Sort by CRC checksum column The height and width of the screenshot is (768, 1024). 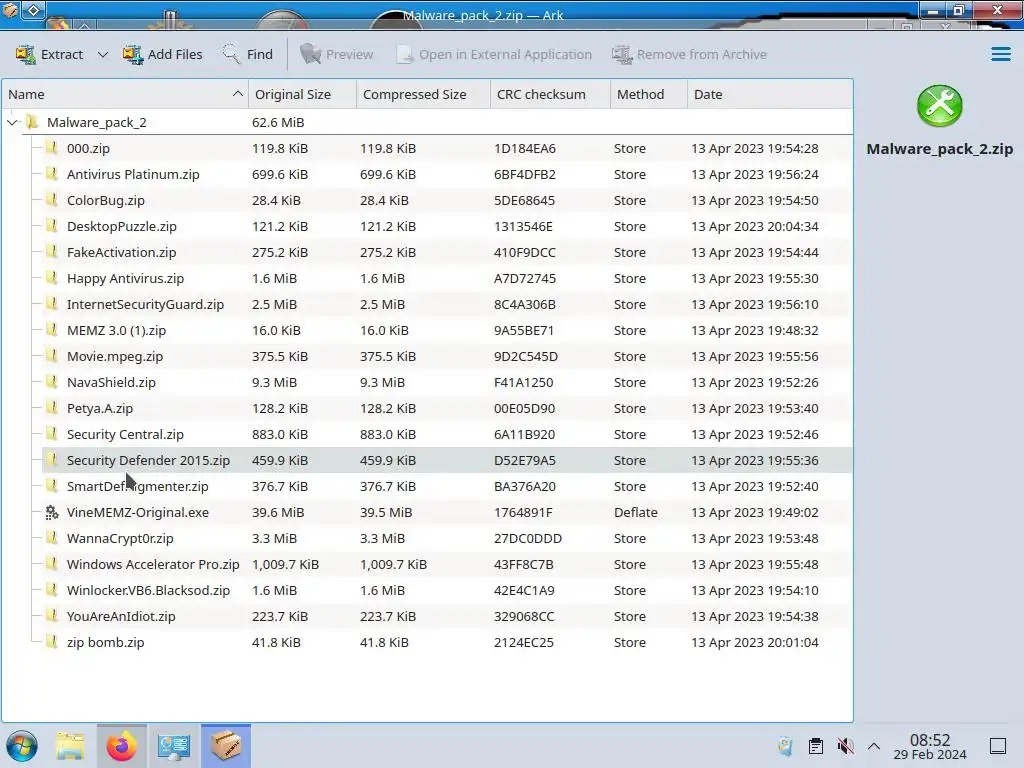coord(551,94)
